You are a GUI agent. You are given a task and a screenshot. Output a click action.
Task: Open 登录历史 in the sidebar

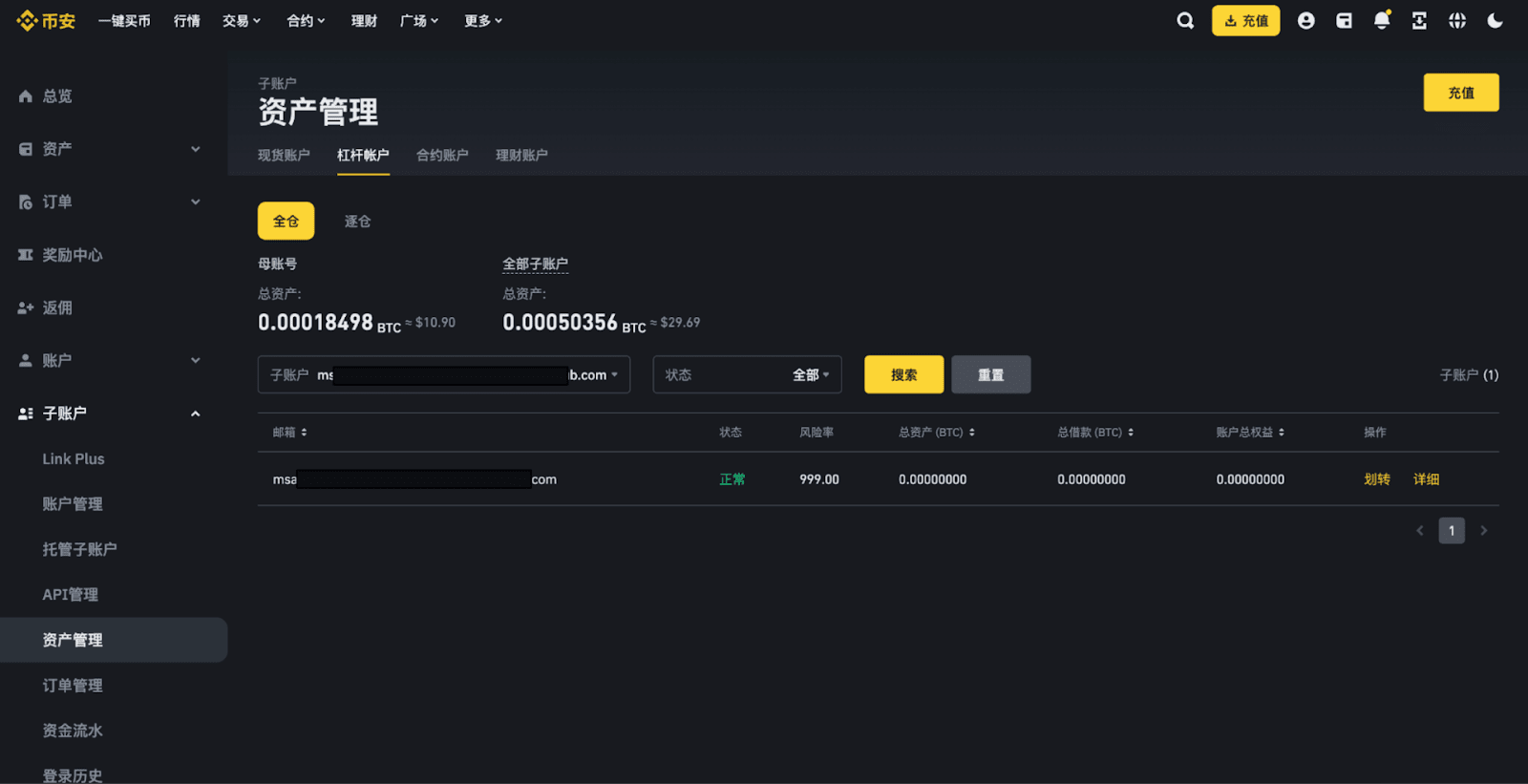(73, 775)
